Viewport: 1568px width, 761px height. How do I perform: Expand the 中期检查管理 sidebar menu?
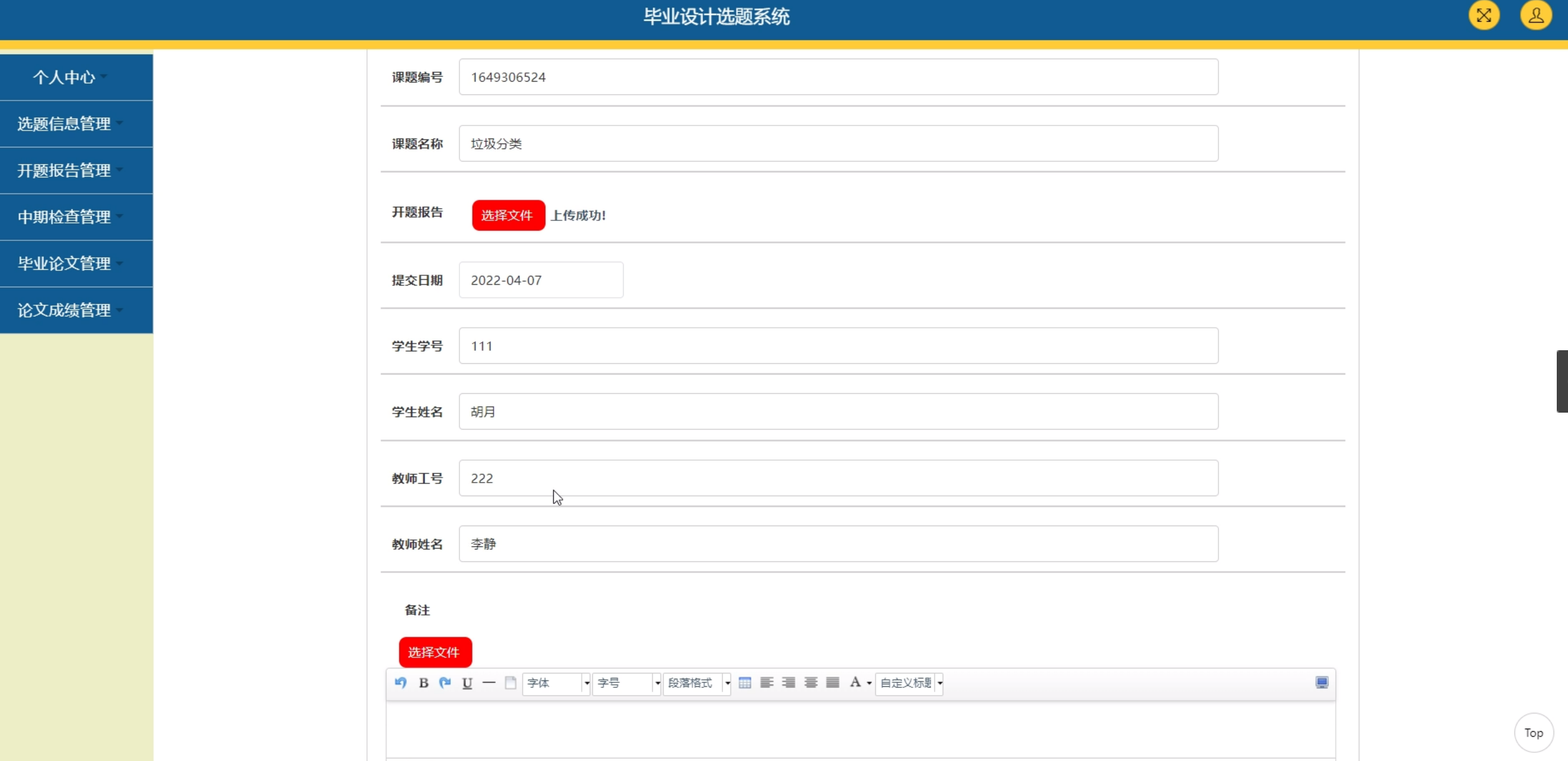(x=76, y=217)
